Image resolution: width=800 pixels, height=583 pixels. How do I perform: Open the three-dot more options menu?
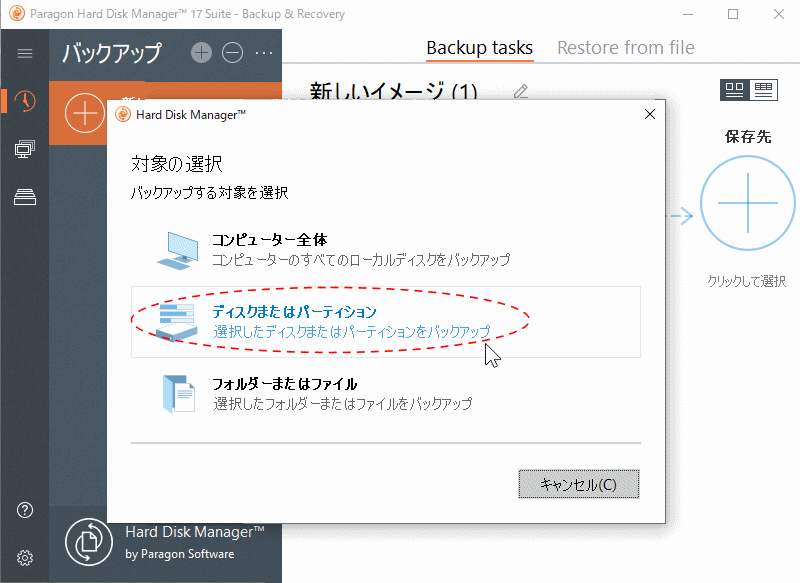pos(264,53)
